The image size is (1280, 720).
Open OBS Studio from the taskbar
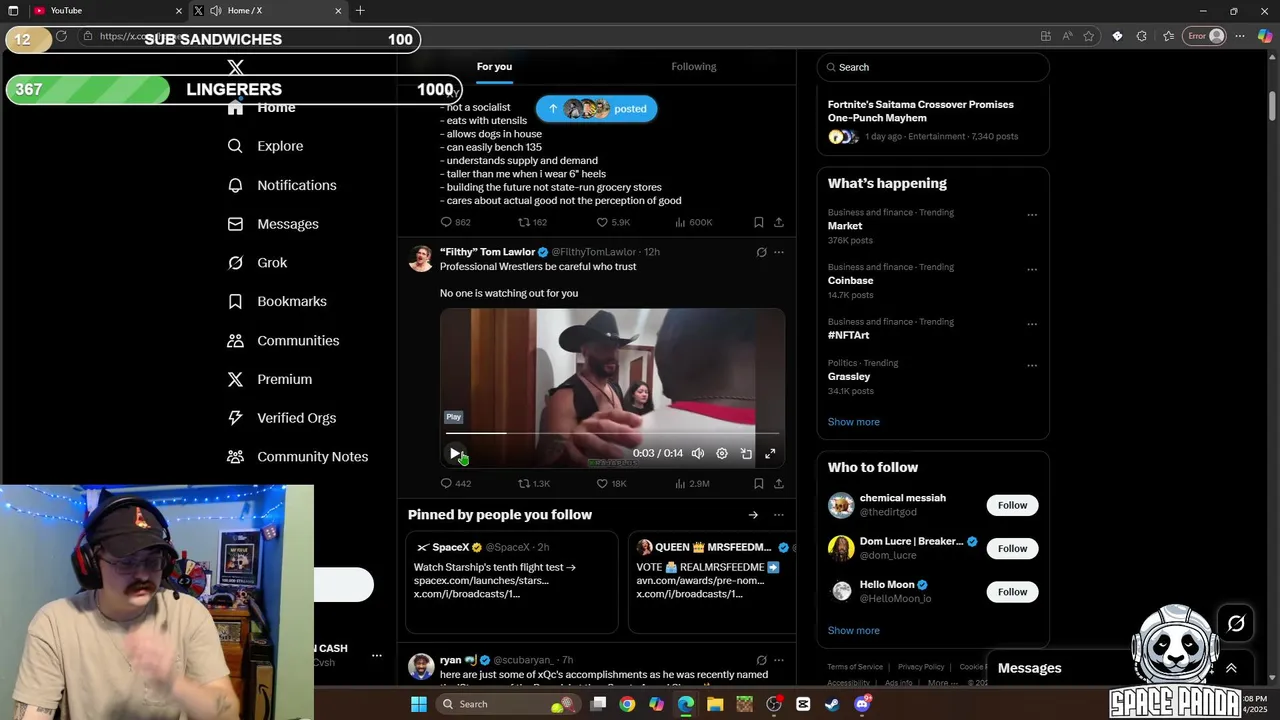[774, 704]
